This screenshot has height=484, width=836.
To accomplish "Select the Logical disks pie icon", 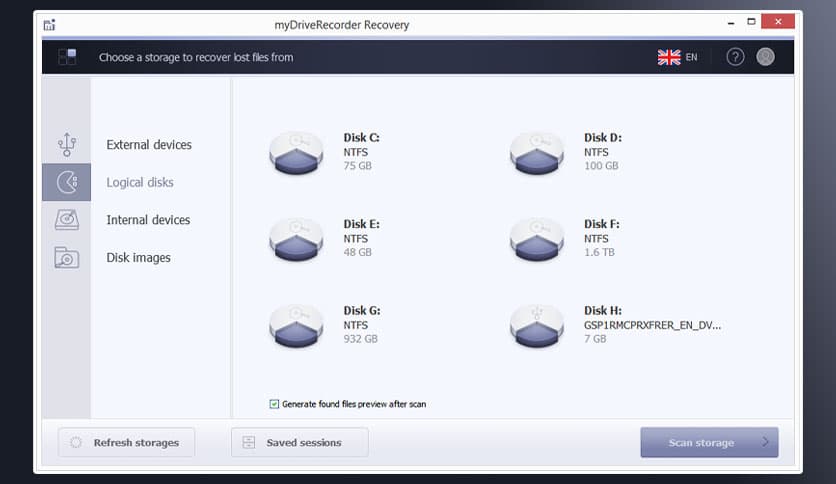I will (67, 182).
